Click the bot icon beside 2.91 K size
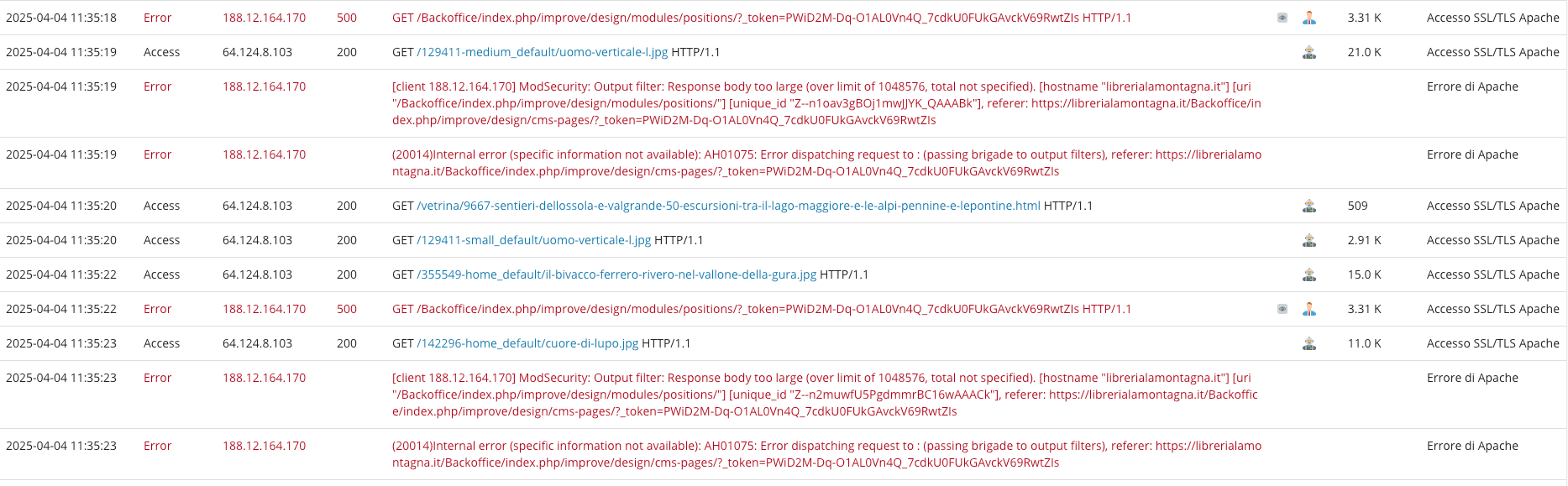1568x486 pixels. pos(1309,240)
